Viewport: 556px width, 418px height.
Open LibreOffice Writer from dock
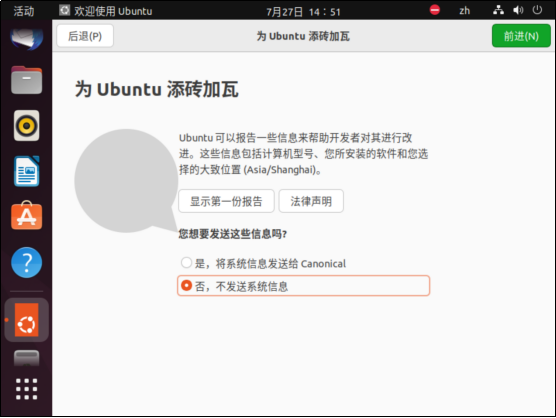pyautogui.click(x=27, y=171)
